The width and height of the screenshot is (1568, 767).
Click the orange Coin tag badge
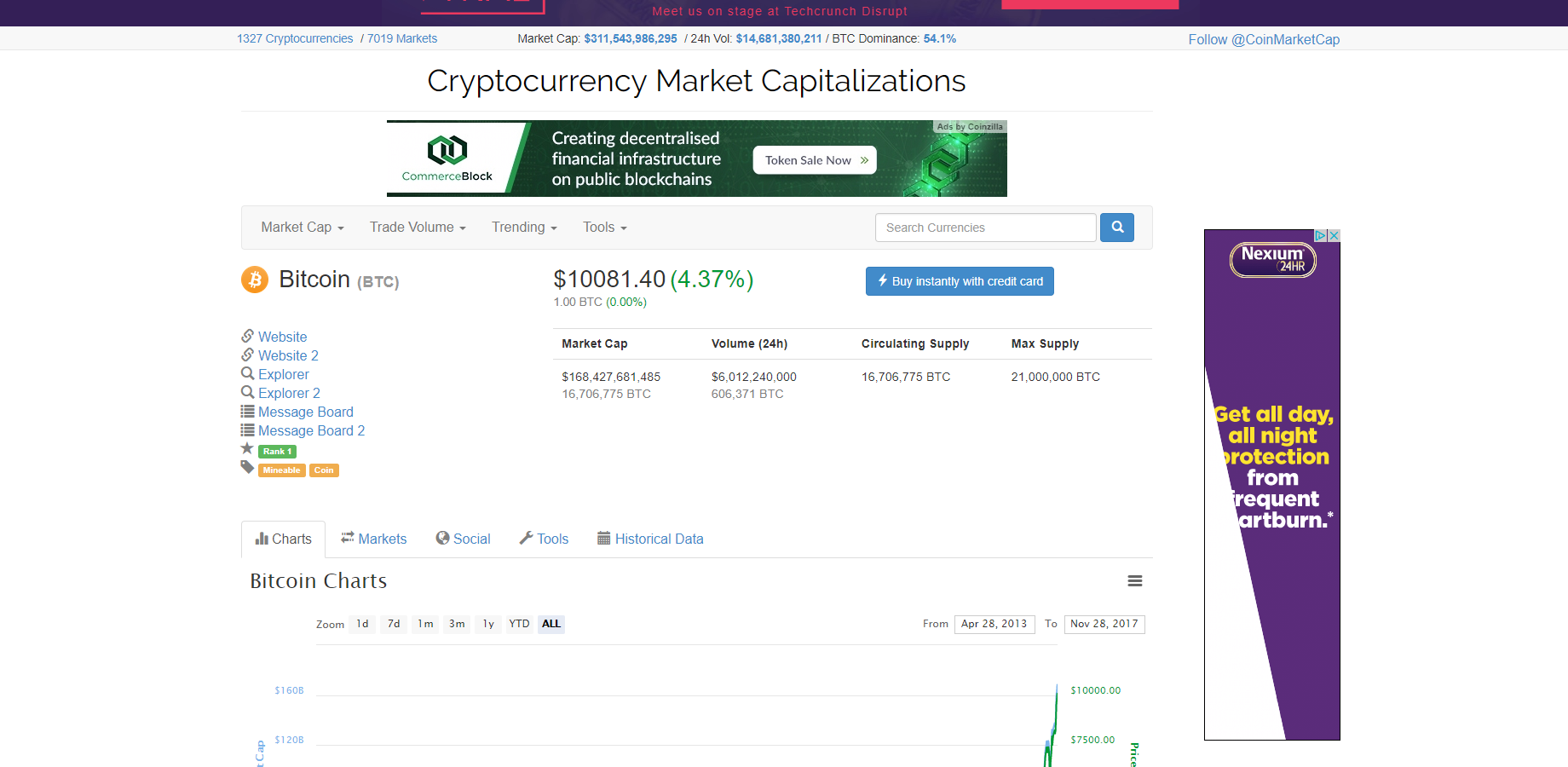324,470
